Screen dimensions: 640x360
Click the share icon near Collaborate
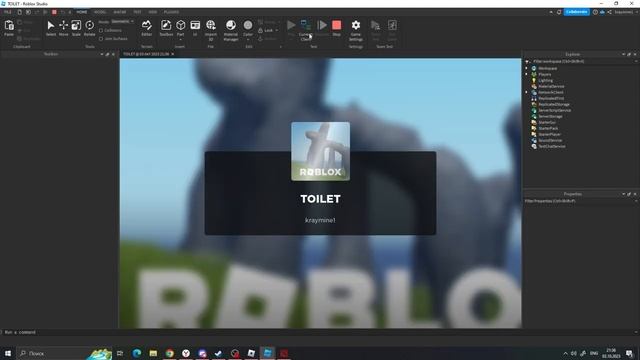click(609, 12)
